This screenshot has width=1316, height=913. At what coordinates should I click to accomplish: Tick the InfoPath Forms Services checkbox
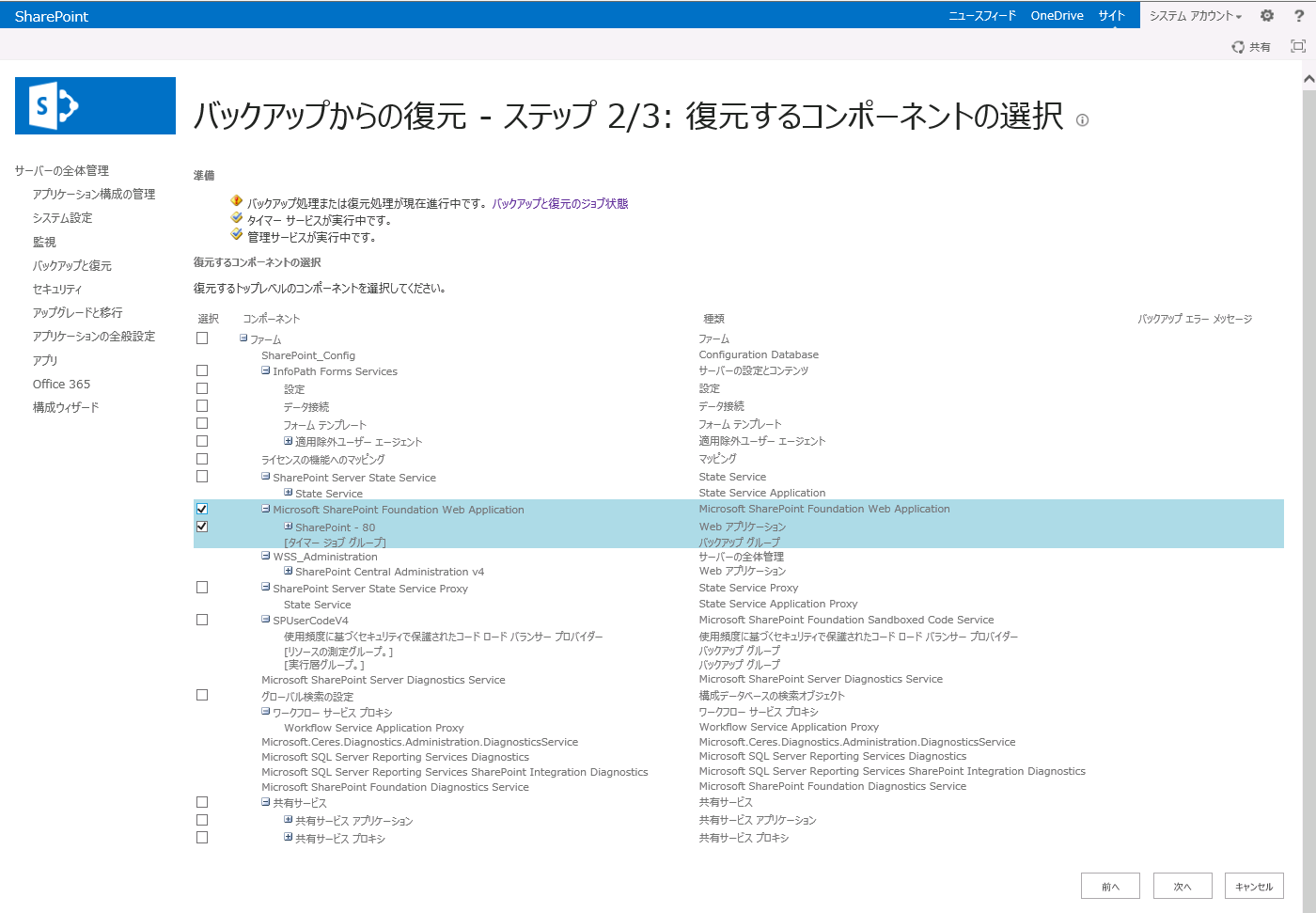pos(202,370)
